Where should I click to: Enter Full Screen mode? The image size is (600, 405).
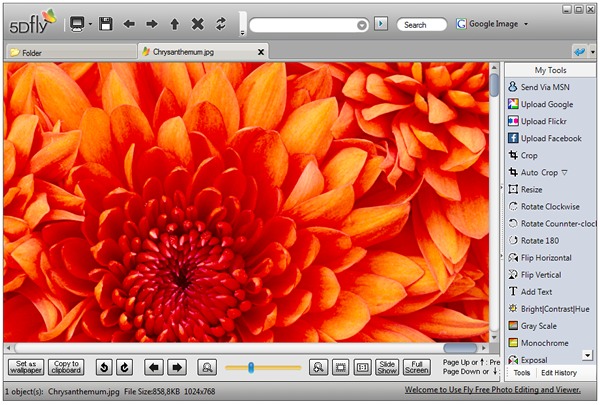[417, 367]
